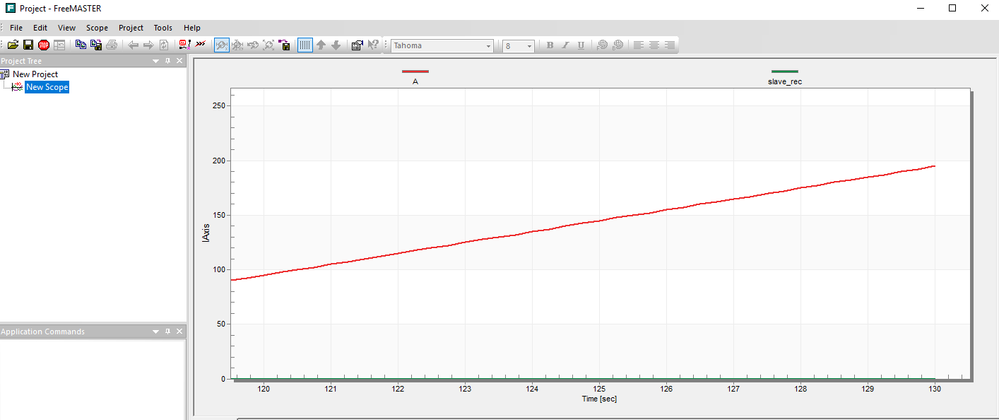
Task: Close the Project Tree panel
Action: [179, 61]
